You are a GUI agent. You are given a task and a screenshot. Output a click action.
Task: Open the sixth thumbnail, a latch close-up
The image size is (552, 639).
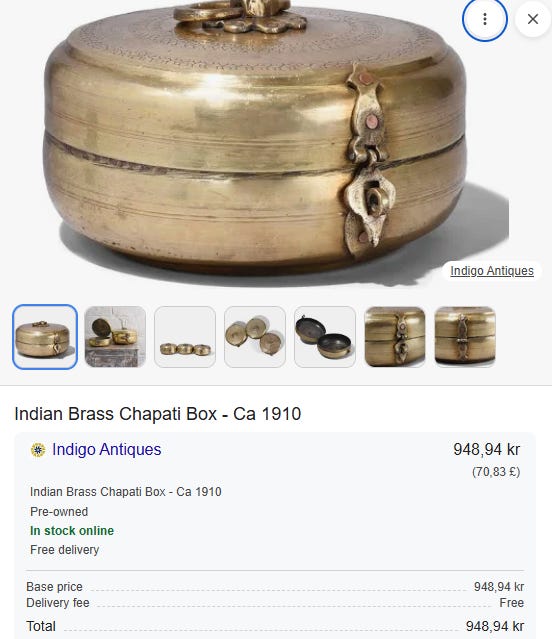[x=395, y=337]
